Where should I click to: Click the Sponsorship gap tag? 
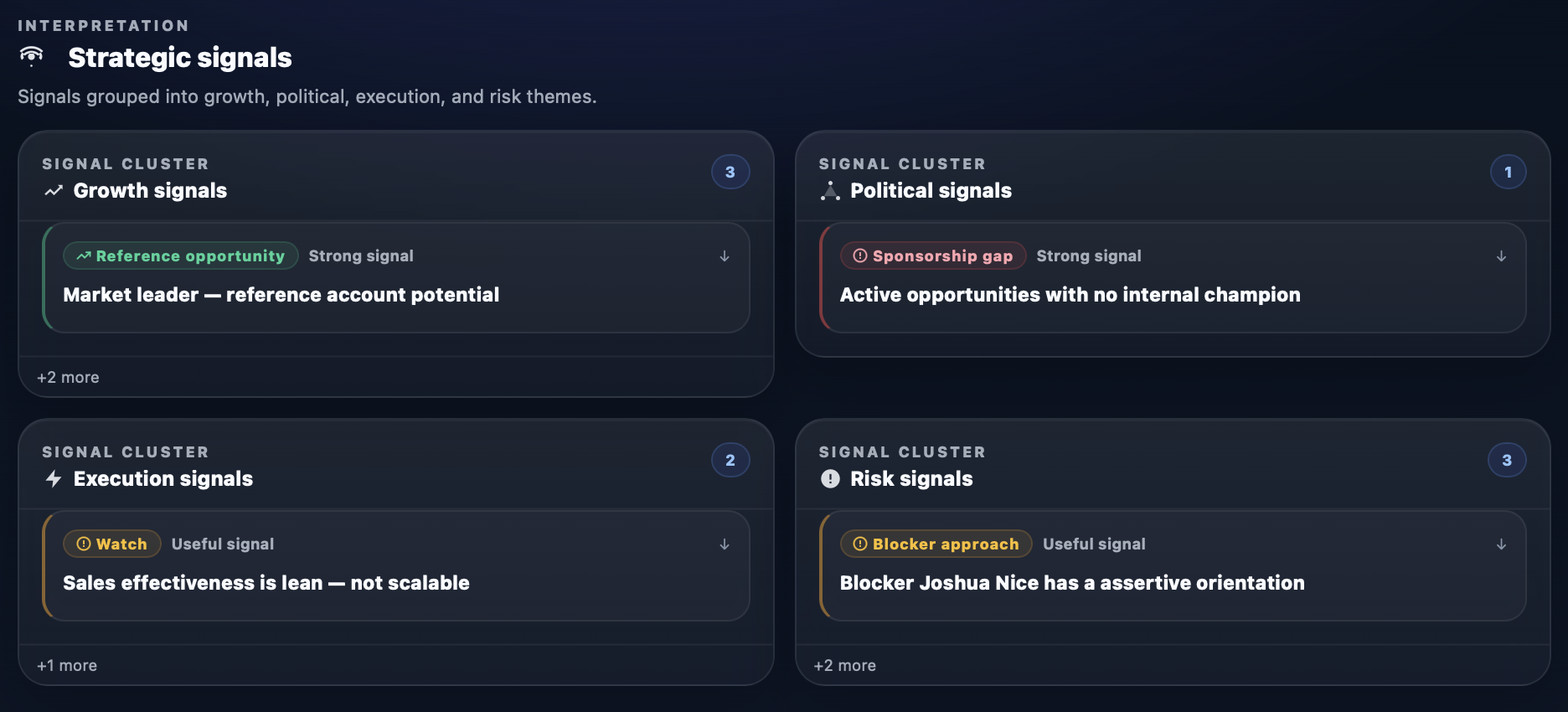click(x=933, y=256)
